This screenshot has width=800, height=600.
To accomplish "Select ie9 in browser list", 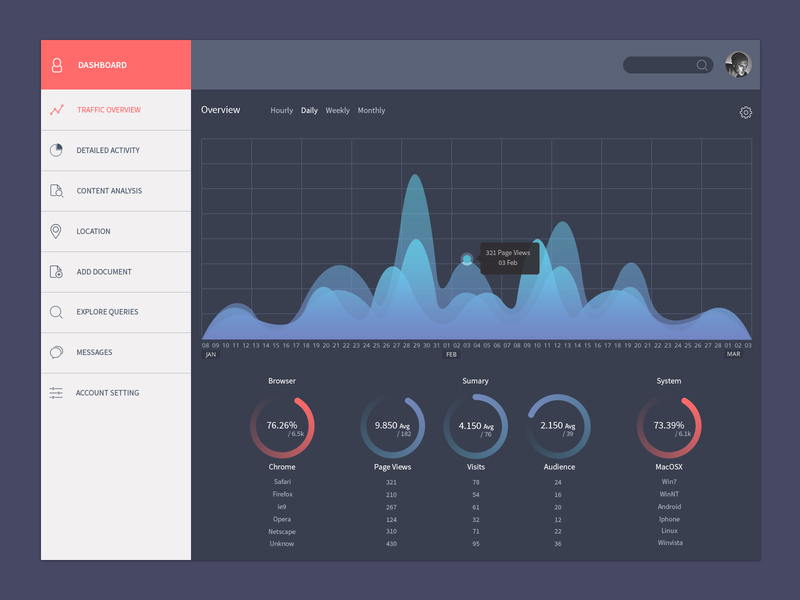I will (282, 507).
